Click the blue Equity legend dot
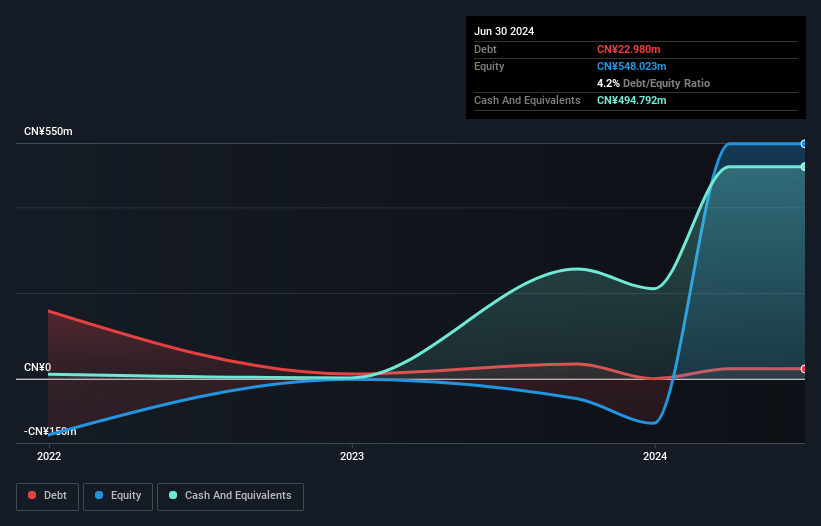Viewport: 821px width, 526px height. pyautogui.click(x=99, y=495)
